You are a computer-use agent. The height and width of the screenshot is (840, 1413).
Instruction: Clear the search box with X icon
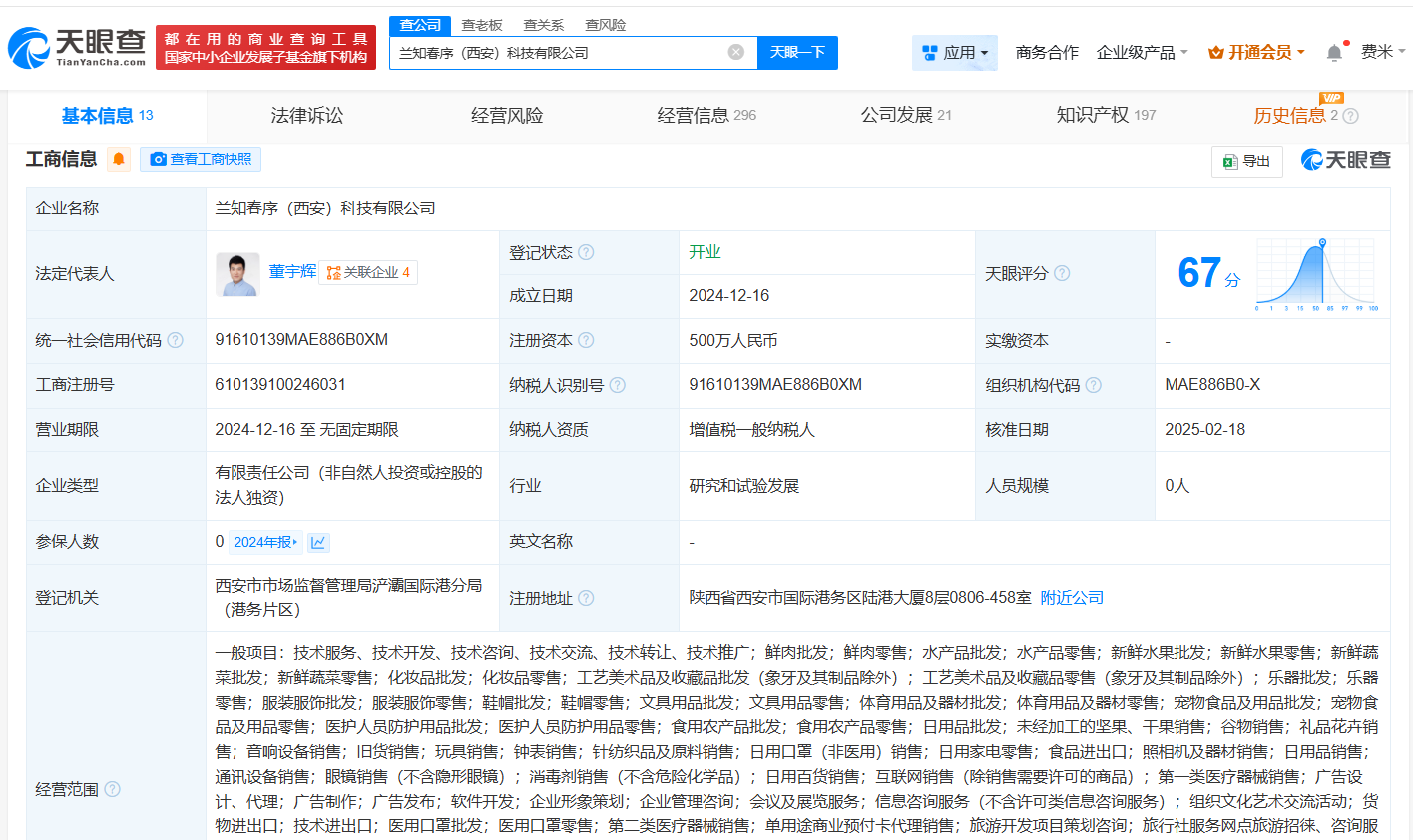(x=736, y=52)
